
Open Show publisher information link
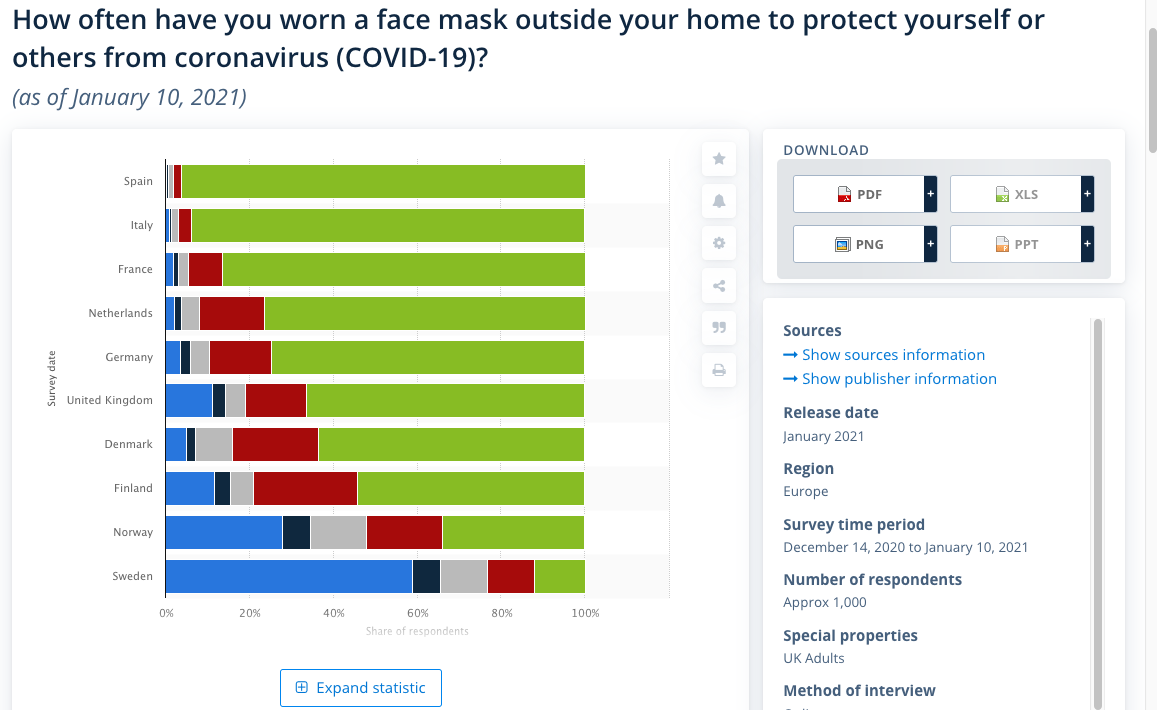pos(898,379)
